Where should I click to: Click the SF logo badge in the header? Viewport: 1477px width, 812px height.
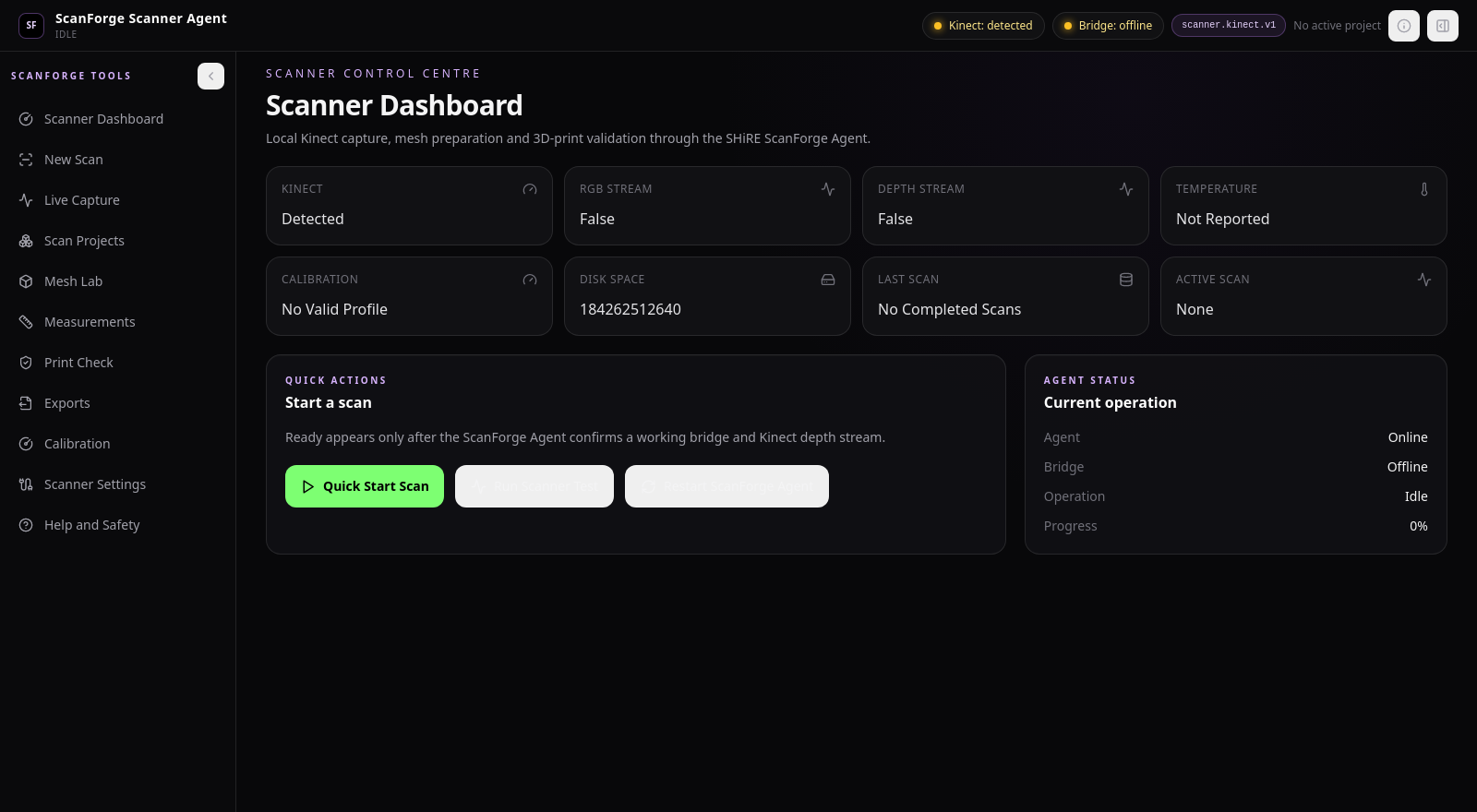31,26
